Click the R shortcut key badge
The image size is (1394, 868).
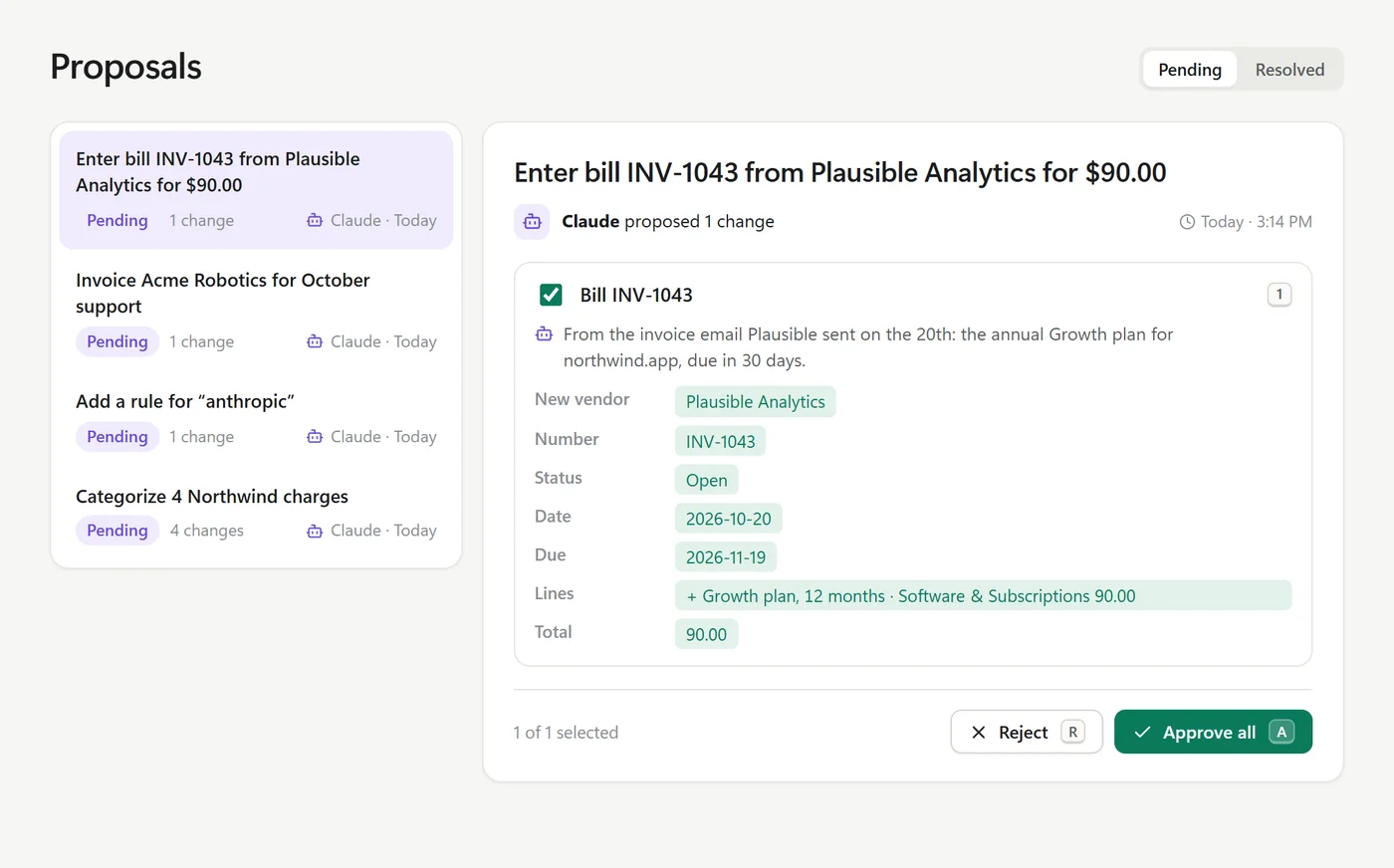click(1072, 732)
